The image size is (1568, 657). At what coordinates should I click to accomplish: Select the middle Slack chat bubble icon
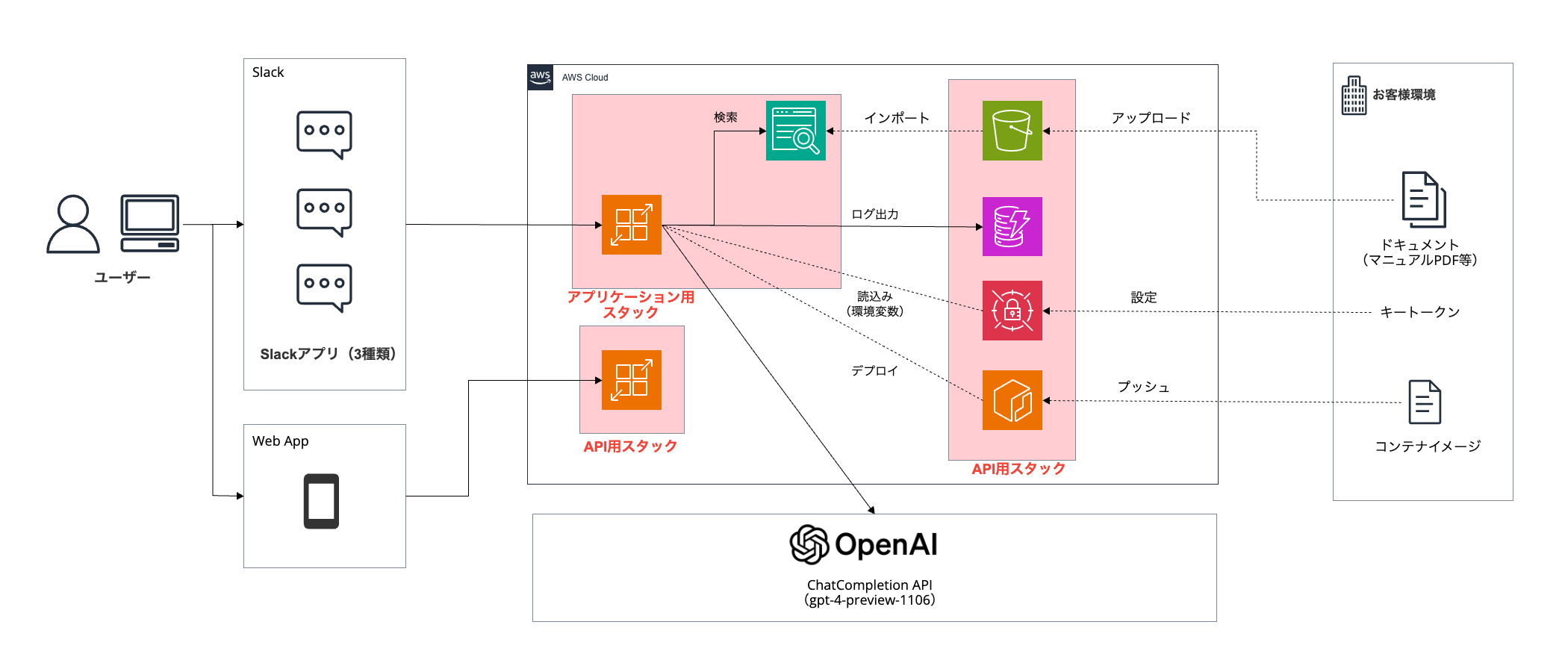click(324, 212)
